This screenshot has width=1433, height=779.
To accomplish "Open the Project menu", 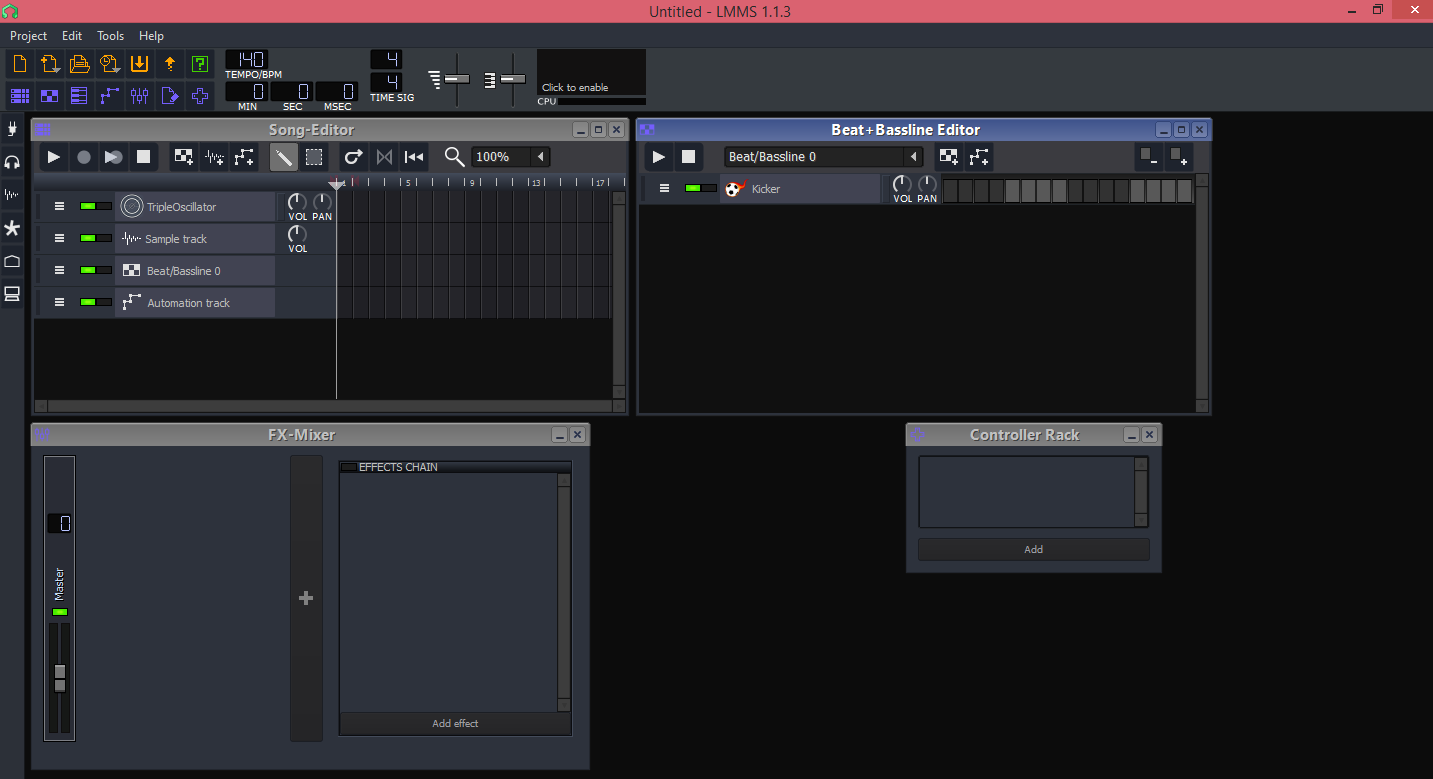I will click(29, 36).
